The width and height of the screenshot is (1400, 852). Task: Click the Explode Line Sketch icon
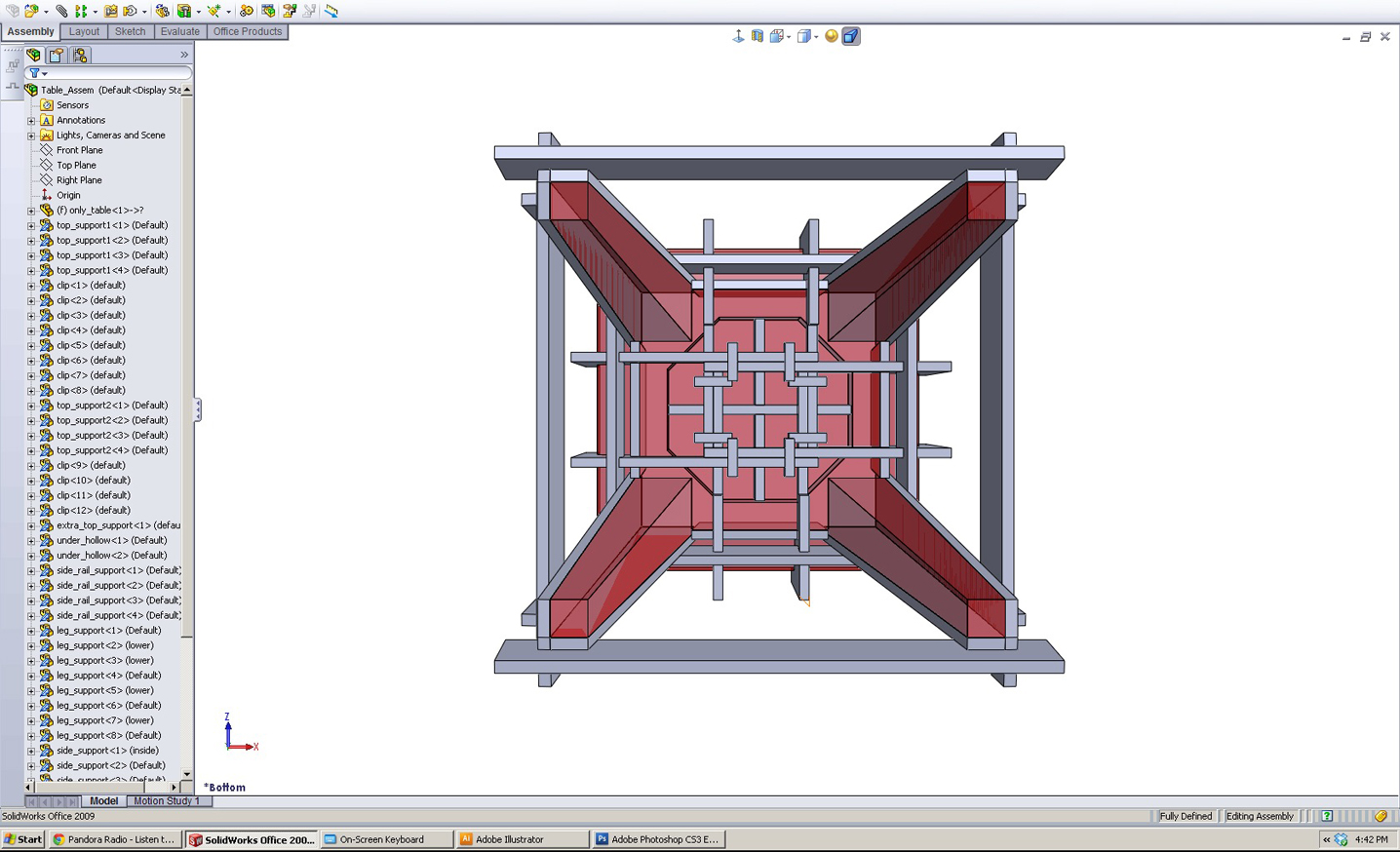(309, 11)
